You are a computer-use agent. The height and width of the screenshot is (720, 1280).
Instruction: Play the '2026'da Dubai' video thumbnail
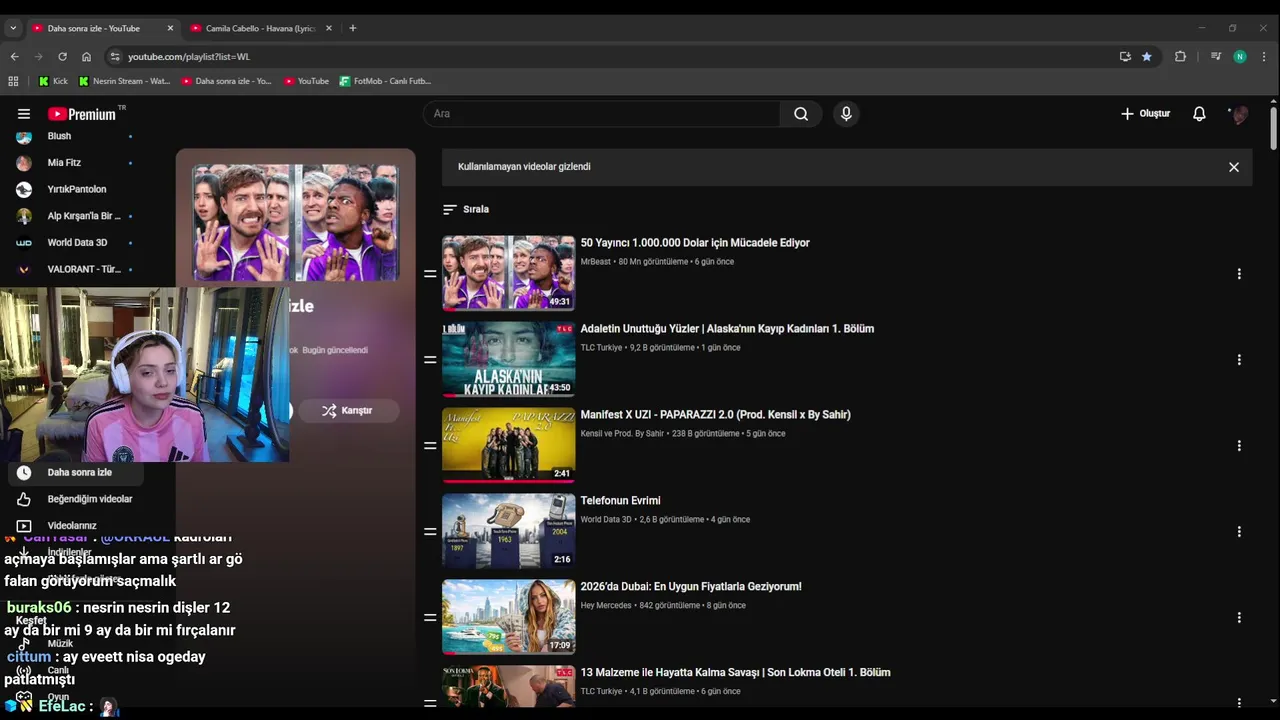pos(508,617)
